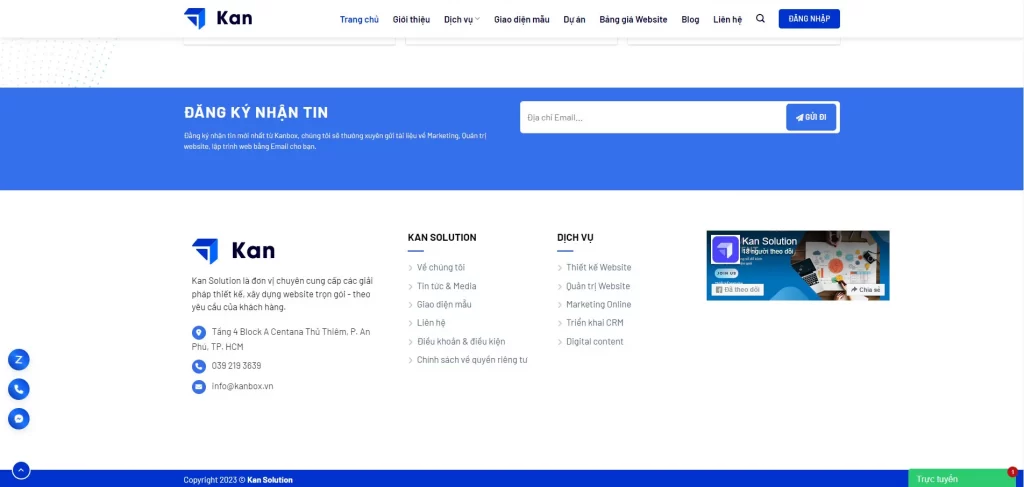Open Giao diện mẫu footer link
This screenshot has height=487, width=1024.
point(444,304)
